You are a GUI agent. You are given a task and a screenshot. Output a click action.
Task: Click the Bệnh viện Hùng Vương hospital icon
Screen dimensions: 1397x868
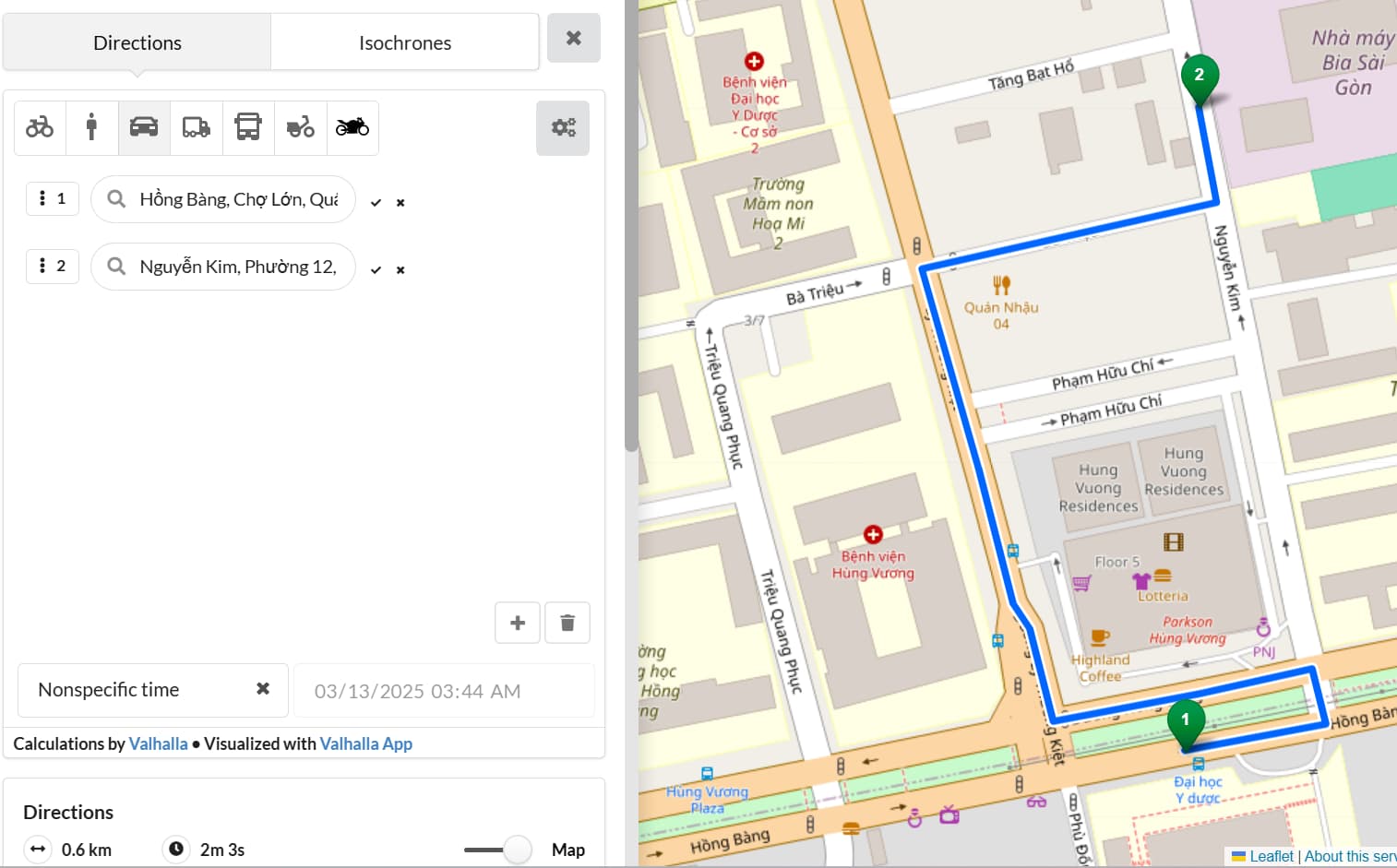(873, 534)
